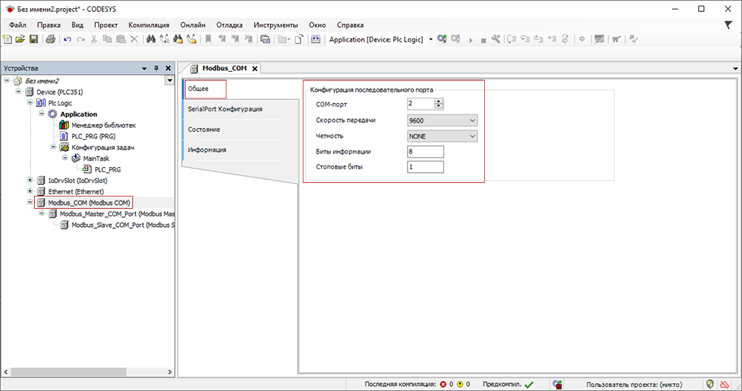Redo the last undone action
This screenshot has width=742, height=391.
click(x=81, y=39)
